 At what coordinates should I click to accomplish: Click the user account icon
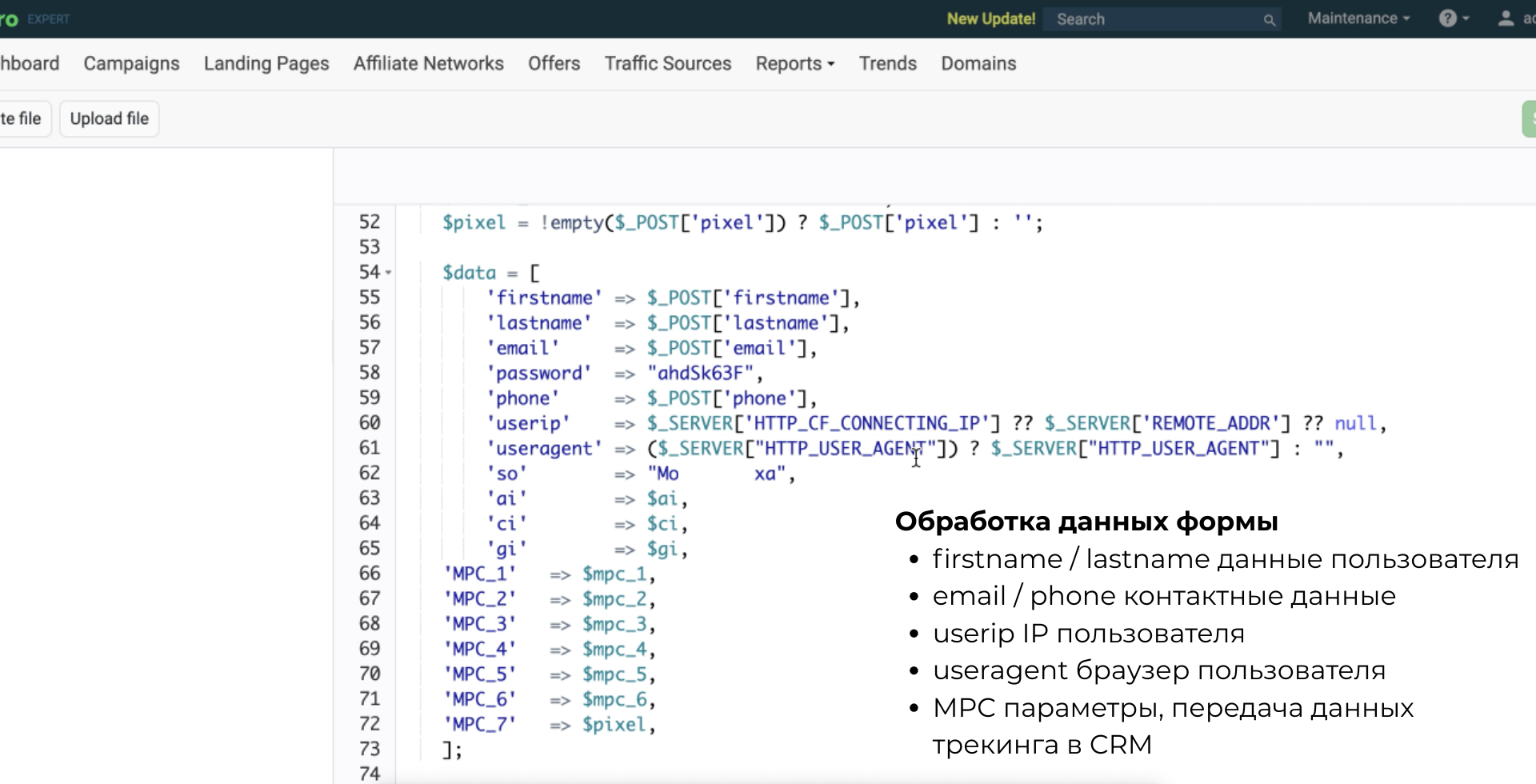tap(1506, 18)
